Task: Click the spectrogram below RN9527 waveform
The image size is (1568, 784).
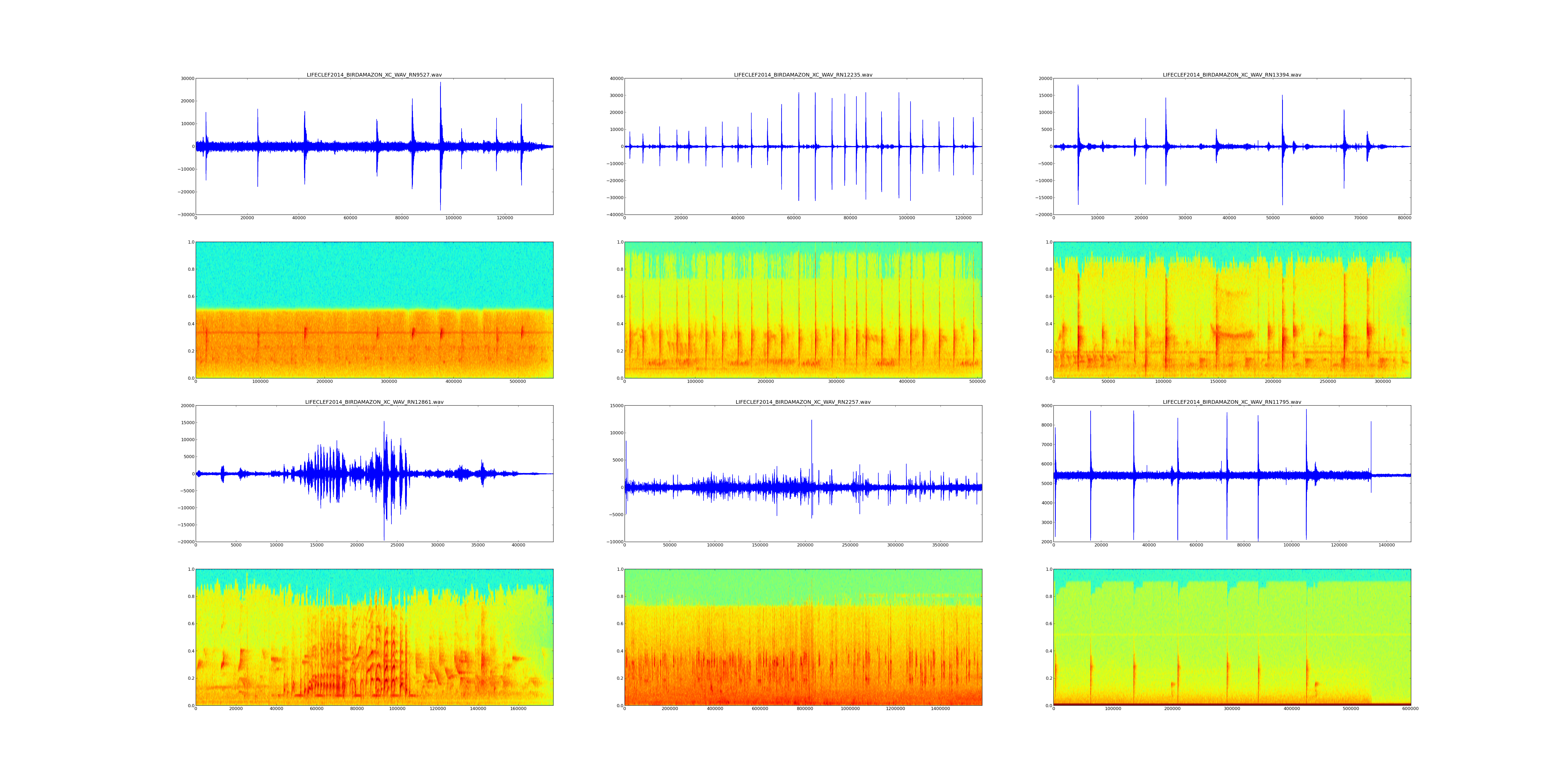Action: tap(374, 310)
